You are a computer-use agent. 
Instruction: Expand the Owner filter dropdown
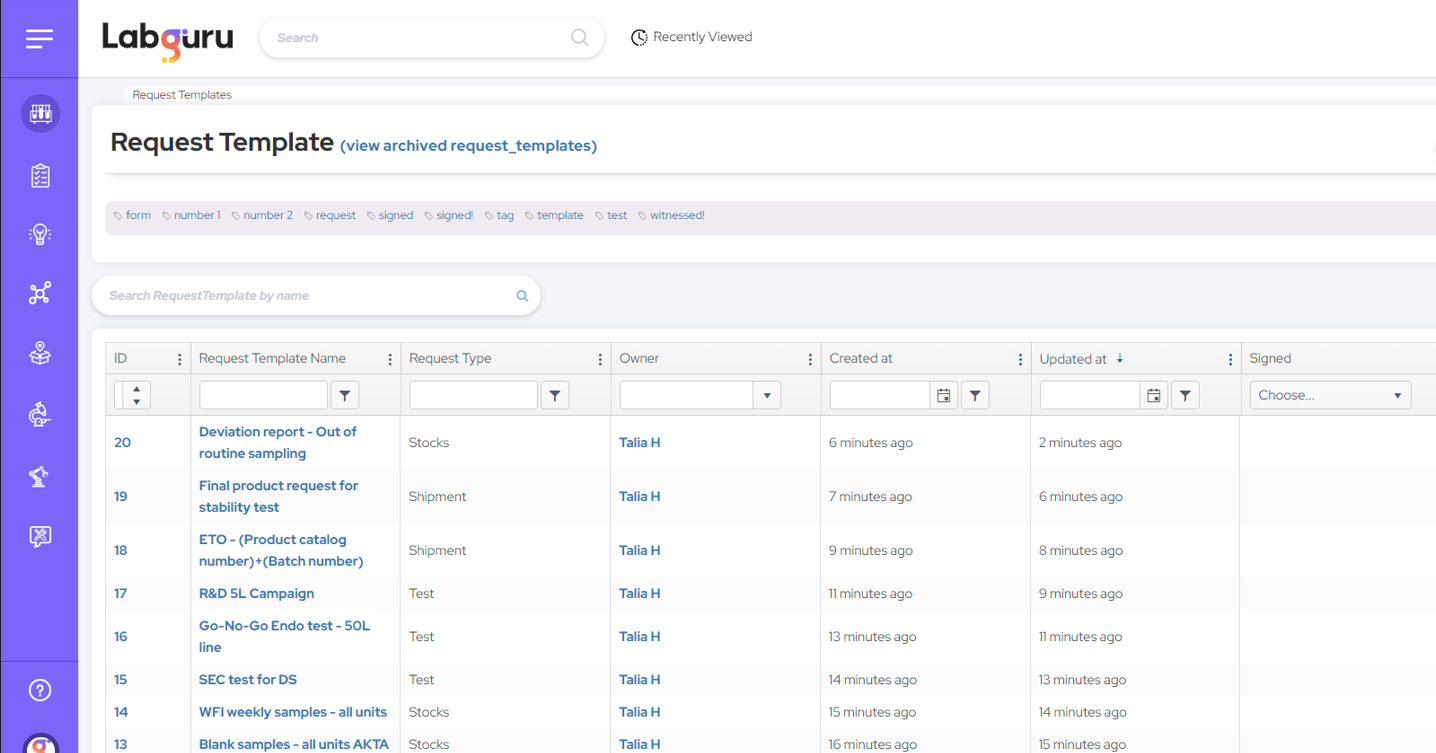click(x=766, y=394)
